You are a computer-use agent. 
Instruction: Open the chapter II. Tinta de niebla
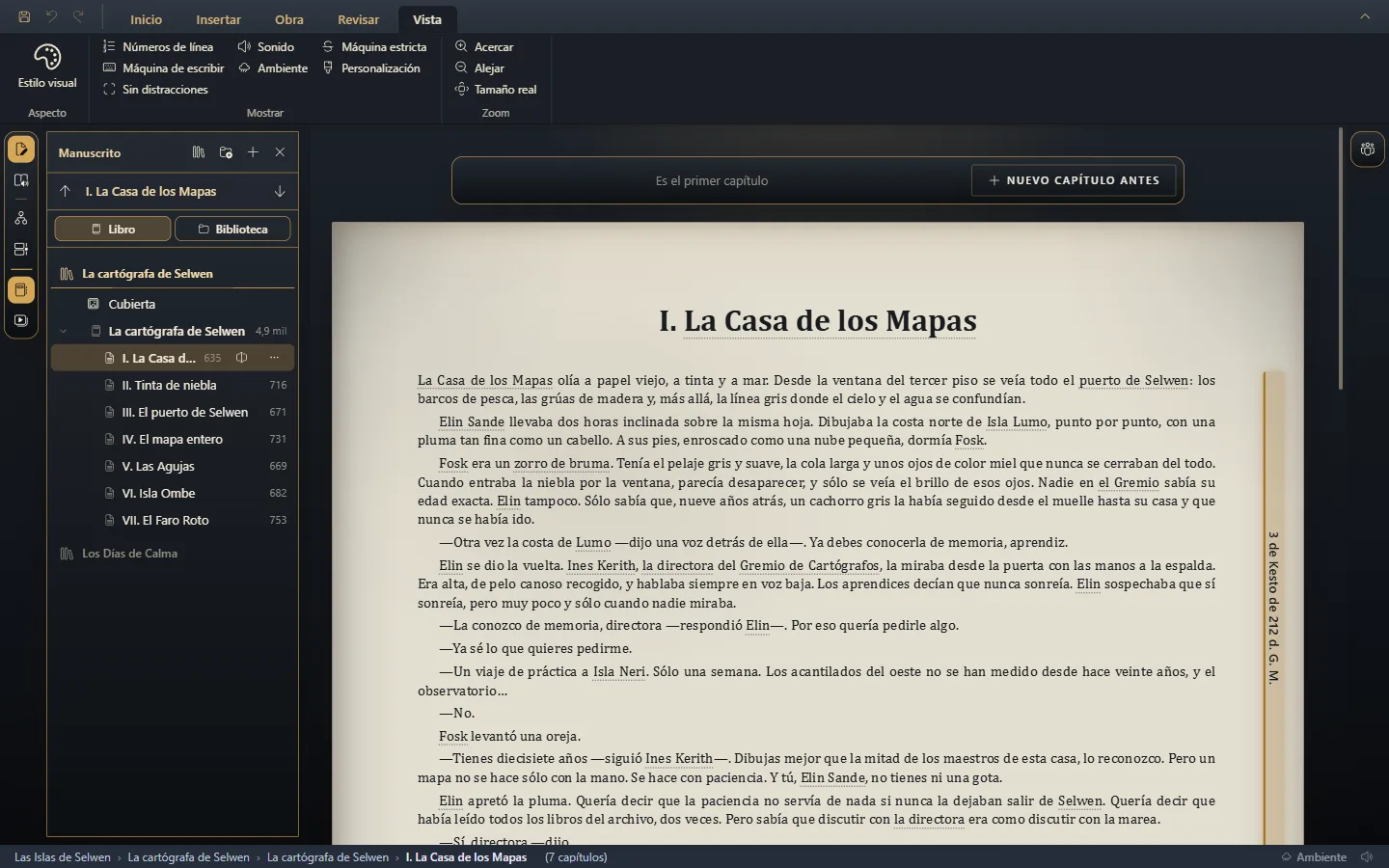(173, 385)
